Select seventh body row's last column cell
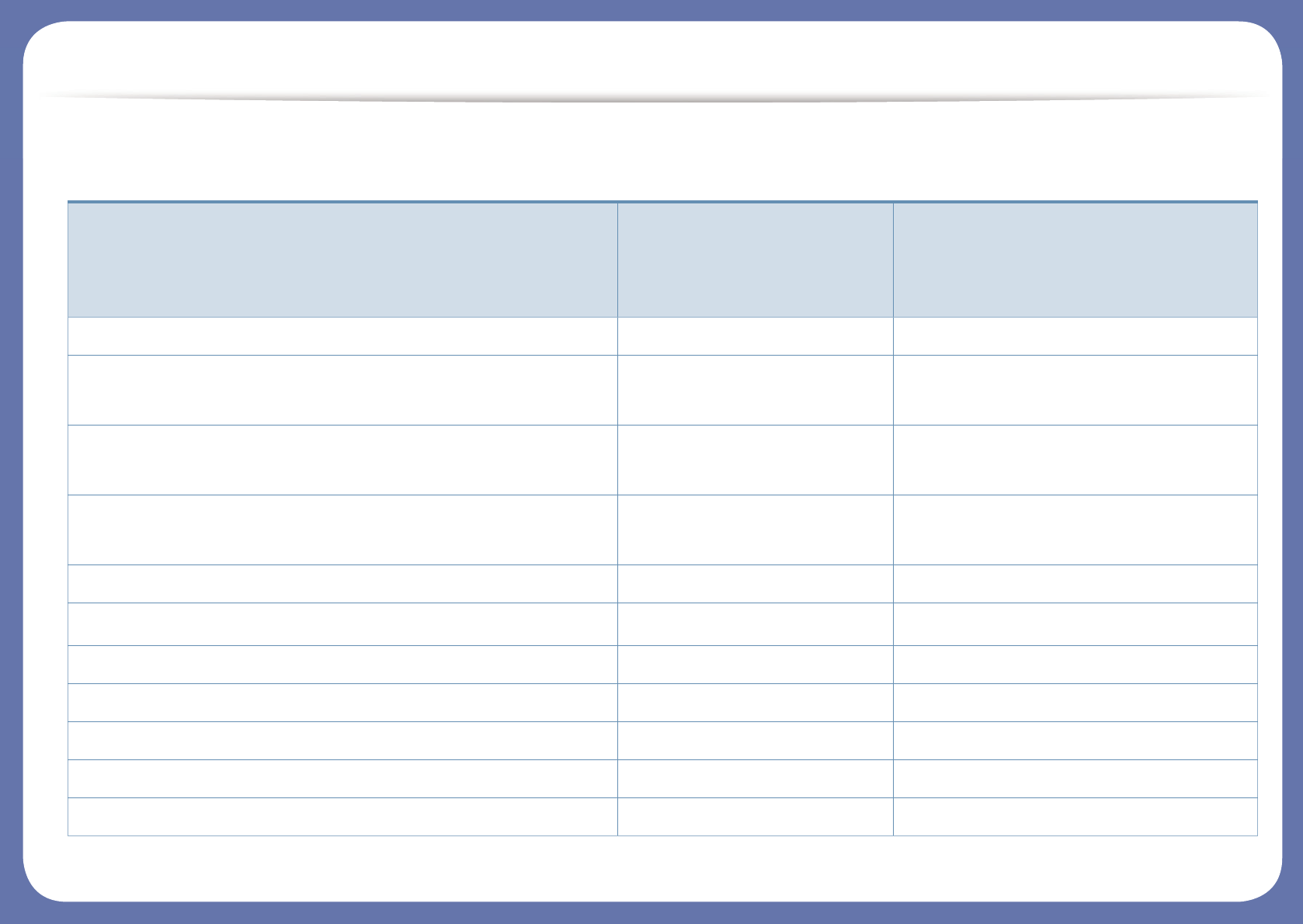The width and height of the screenshot is (1303, 924). pos(1075,665)
